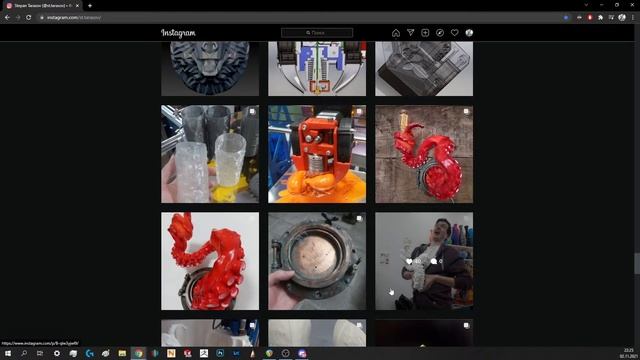
Task: Open profile avatar menu in Instagram header
Action: (469, 33)
